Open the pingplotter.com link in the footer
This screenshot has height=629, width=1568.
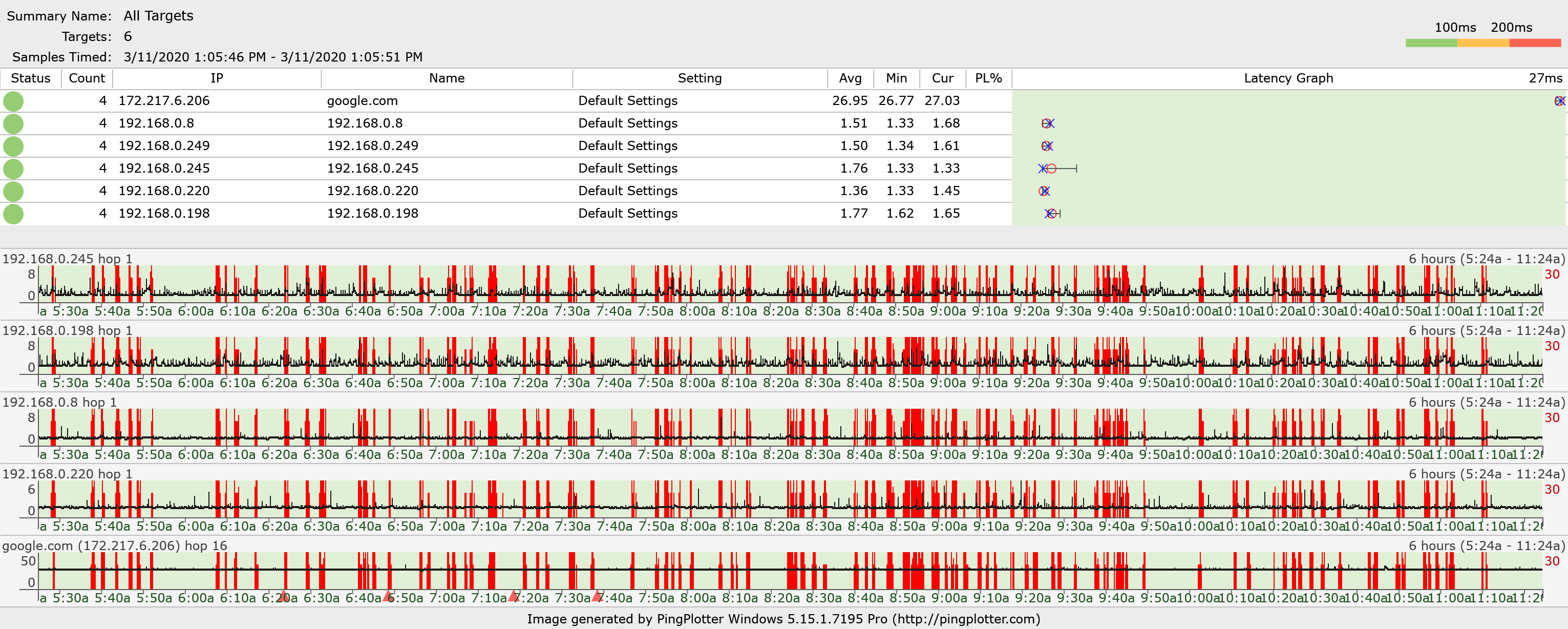tap(966, 619)
